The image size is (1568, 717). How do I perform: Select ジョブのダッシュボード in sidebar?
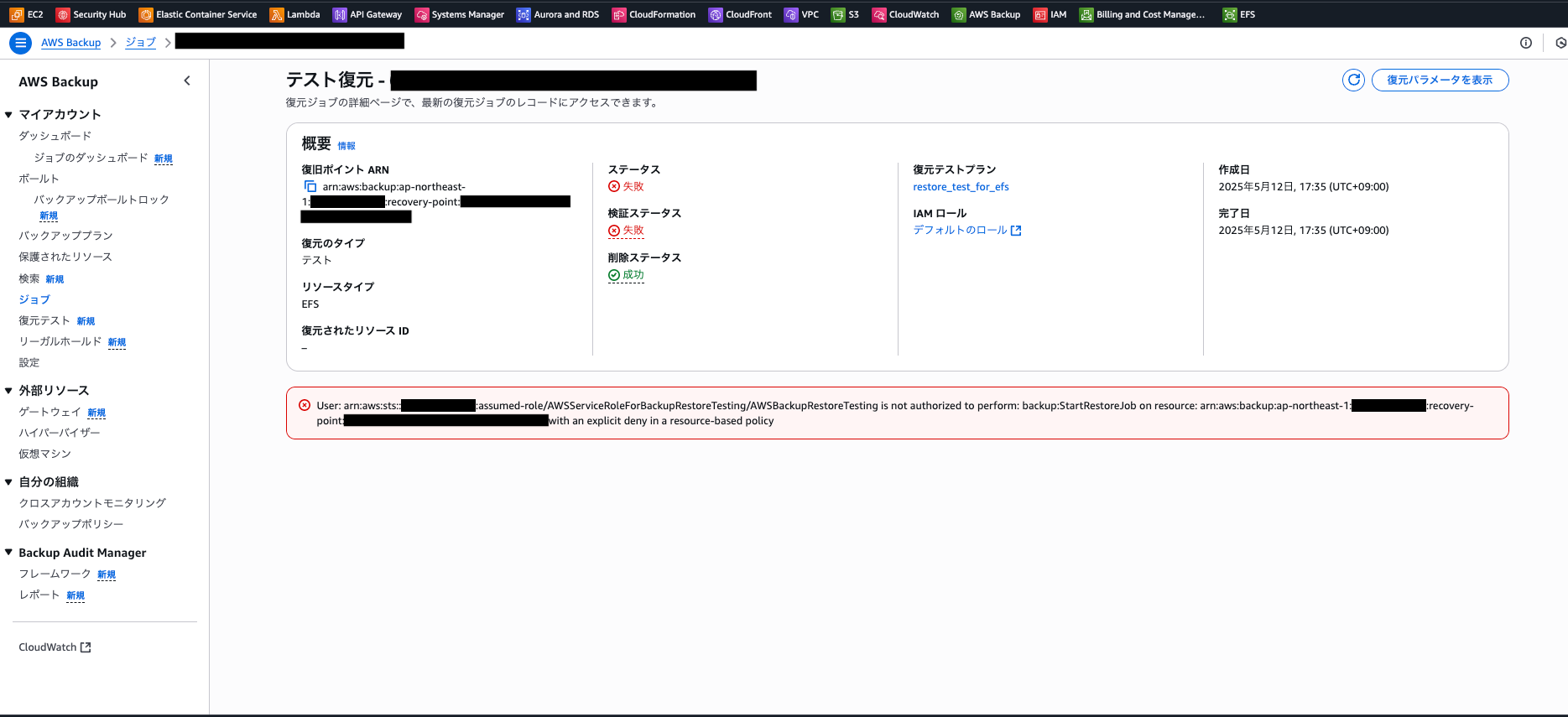91,158
